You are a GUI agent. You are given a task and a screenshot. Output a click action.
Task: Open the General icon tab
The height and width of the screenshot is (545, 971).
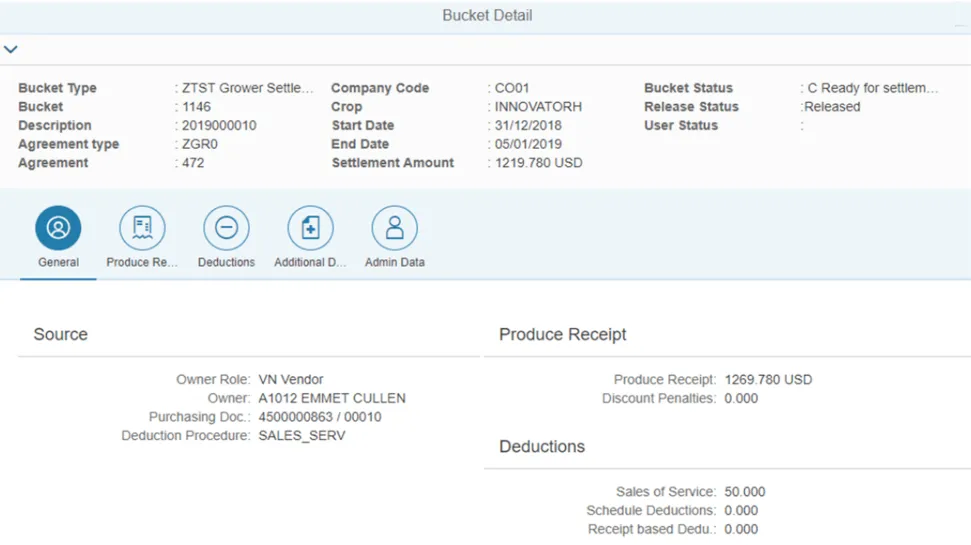pos(58,228)
